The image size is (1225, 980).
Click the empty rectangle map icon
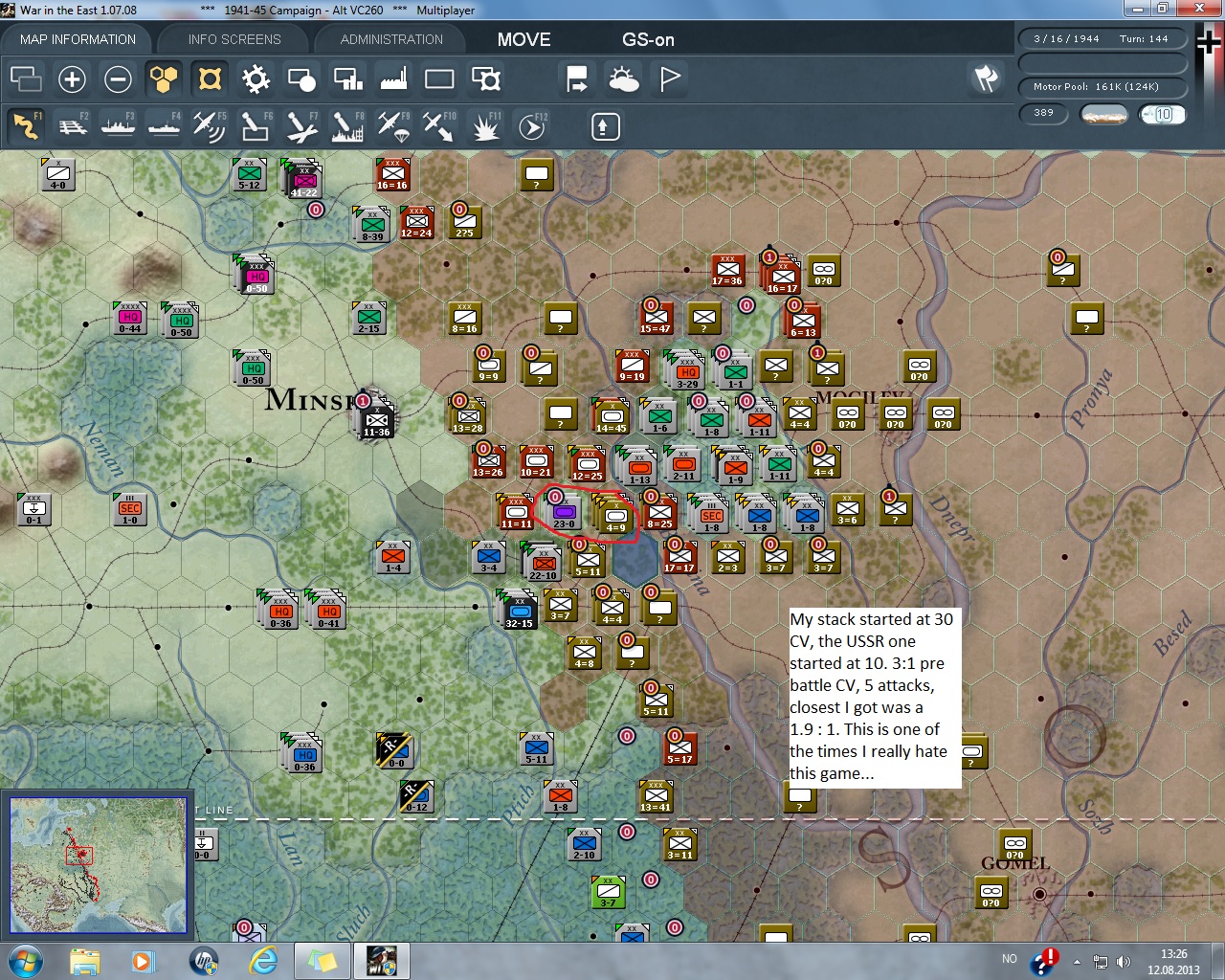[439, 78]
